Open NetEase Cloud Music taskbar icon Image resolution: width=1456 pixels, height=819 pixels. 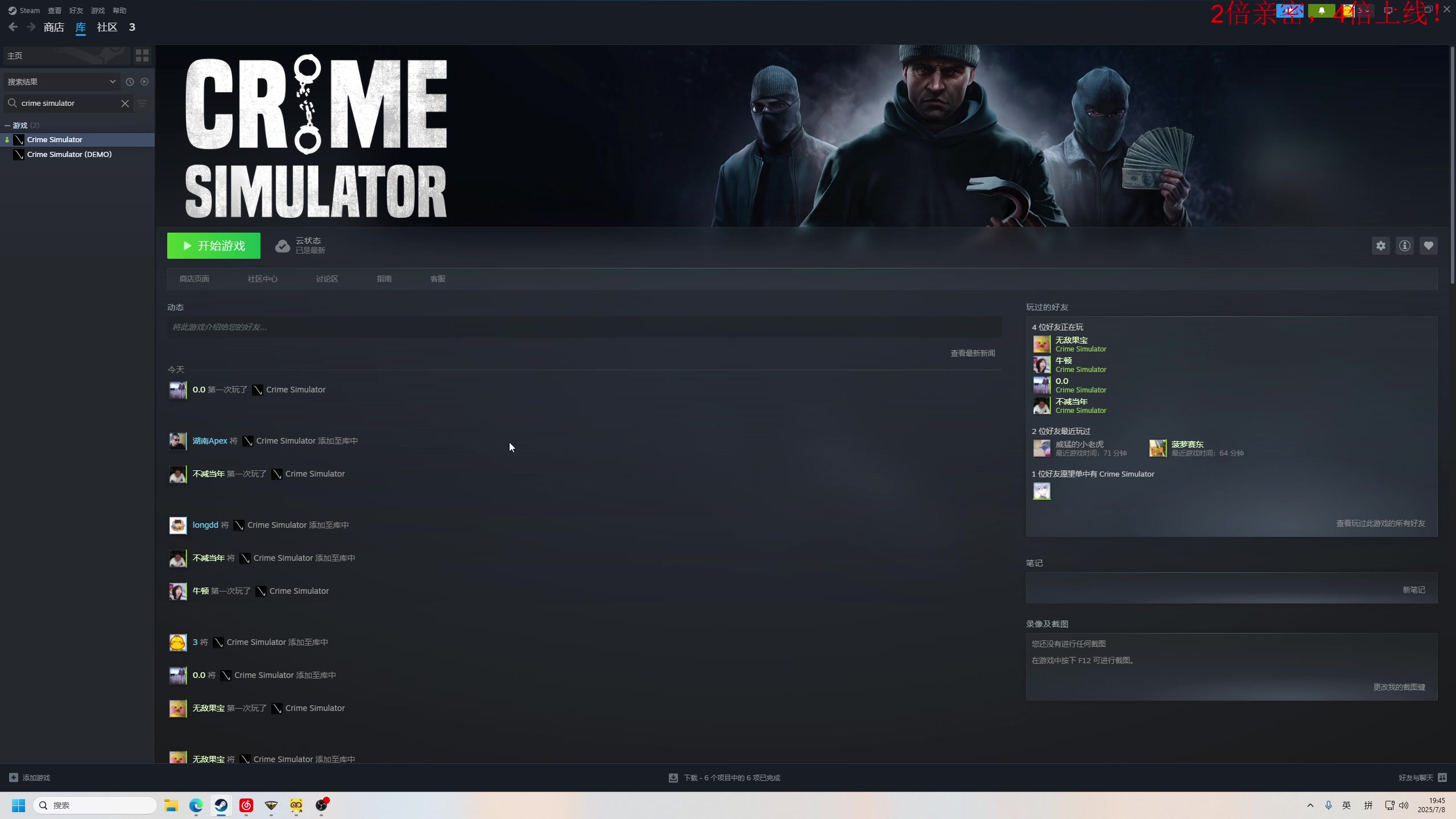tap(246, 805)
